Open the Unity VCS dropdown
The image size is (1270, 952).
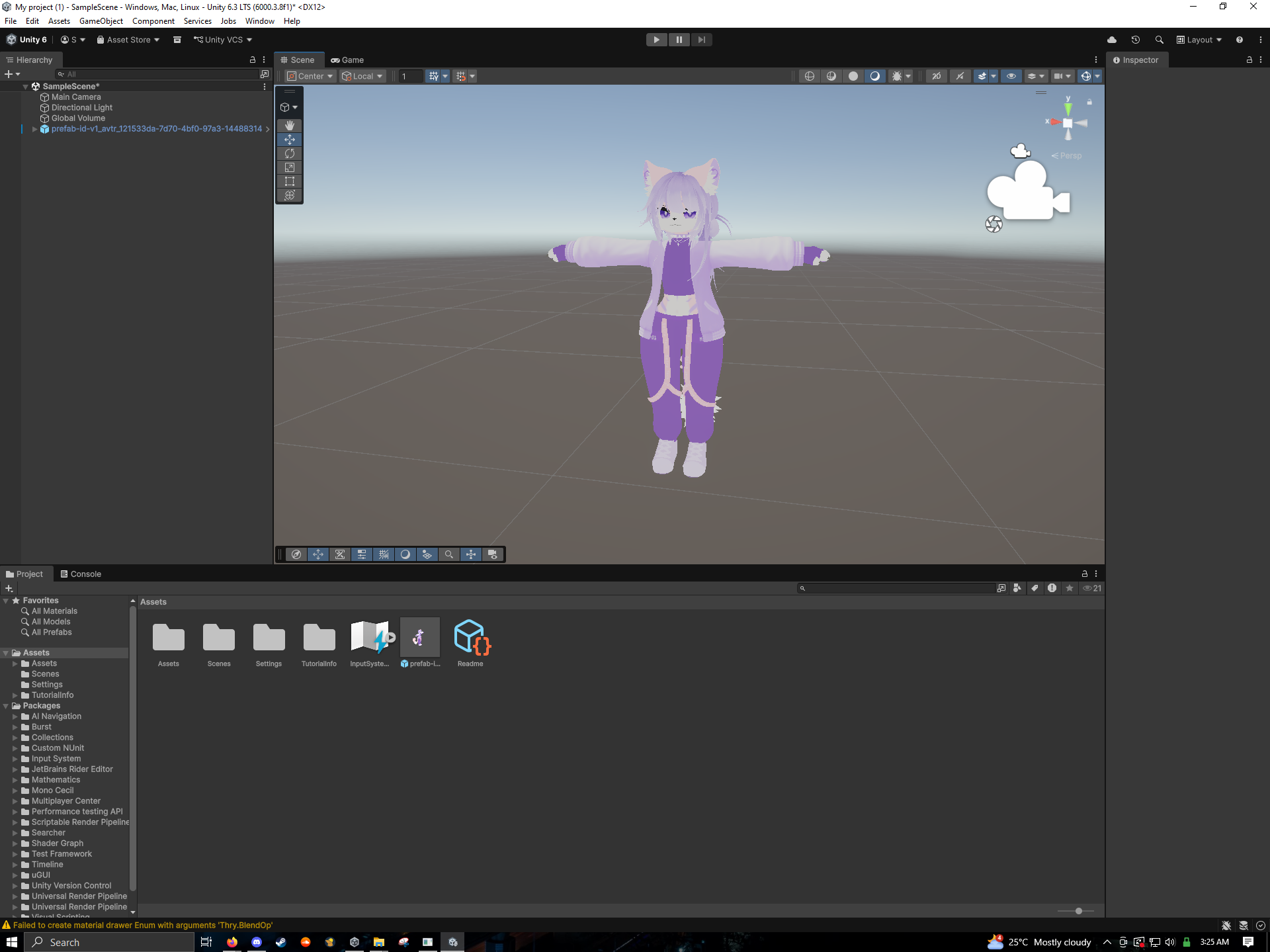coord(223,40)
